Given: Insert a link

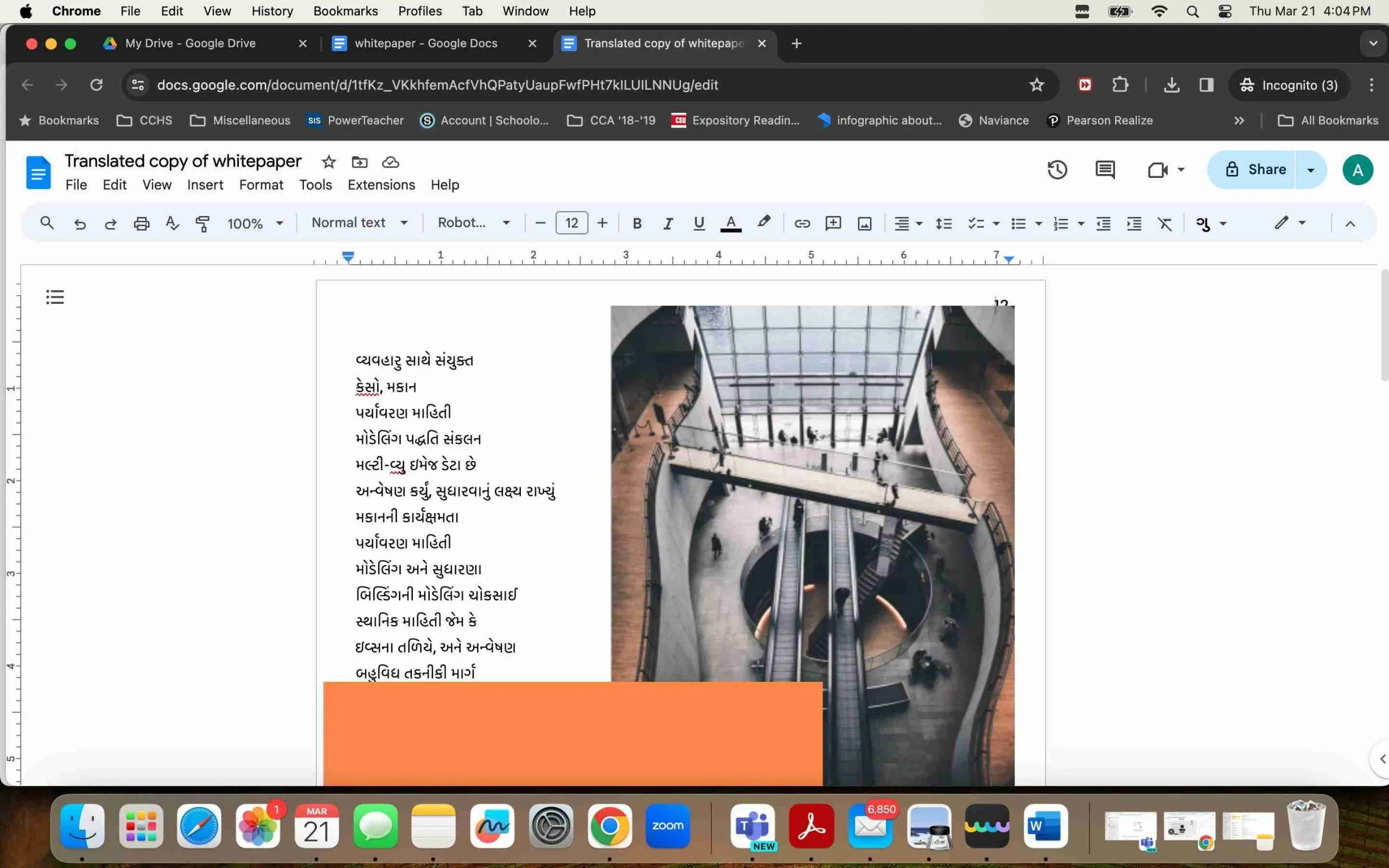Looking at the screenshot, I should click(x=802, y=224).
